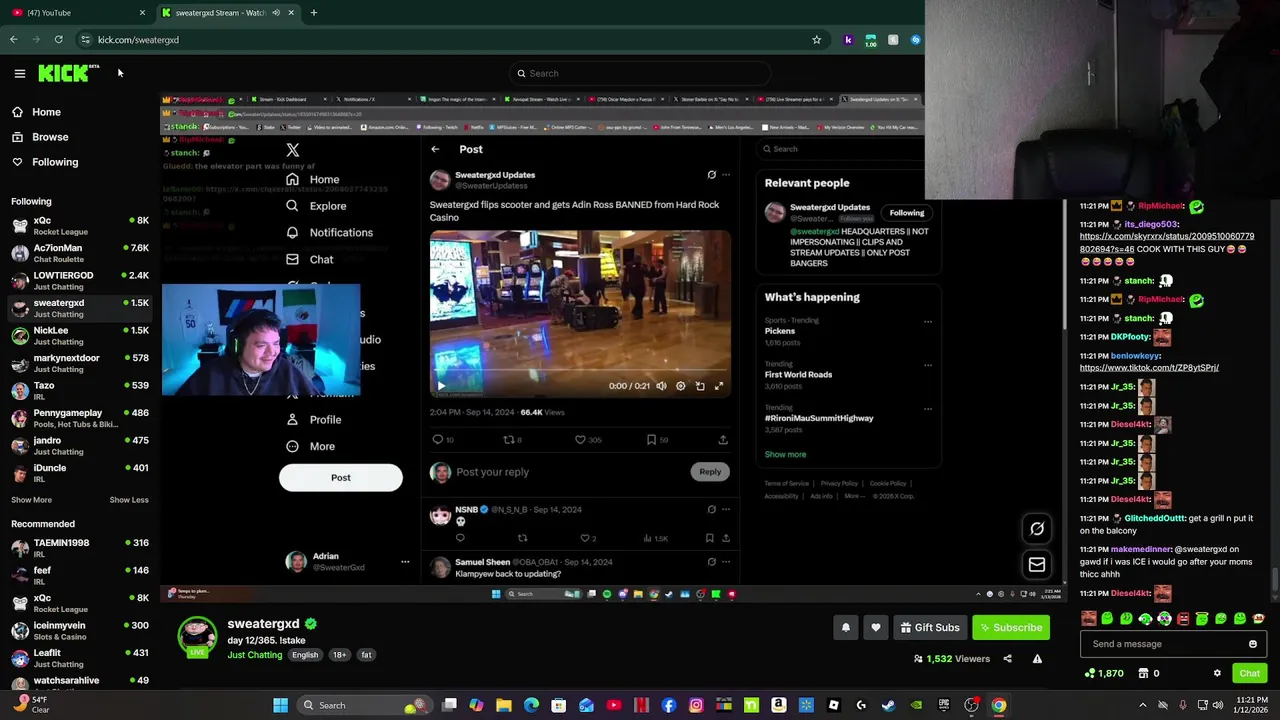The width and height of the screenshot is (1280, 720).
Task: Open the chat shop store icon
Action: click(x=1143, y=674)
